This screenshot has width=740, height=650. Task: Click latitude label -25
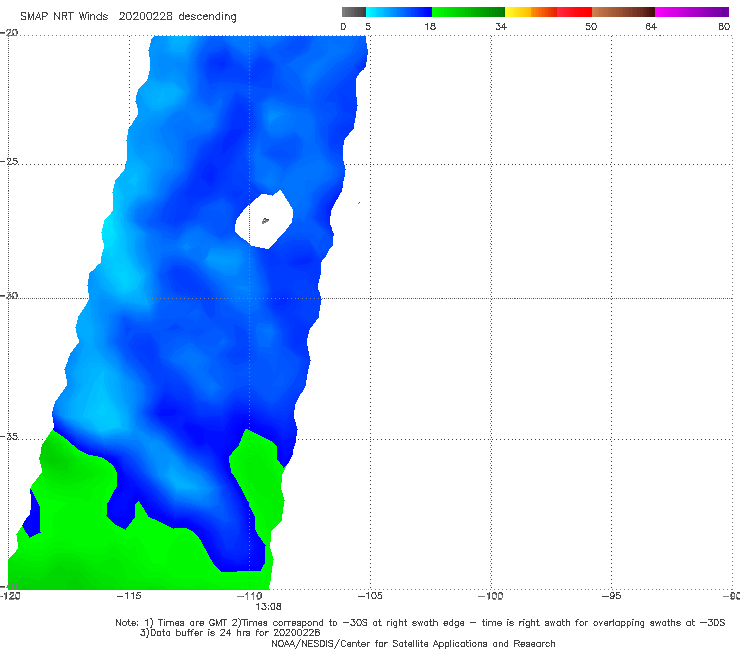(9, 161)
